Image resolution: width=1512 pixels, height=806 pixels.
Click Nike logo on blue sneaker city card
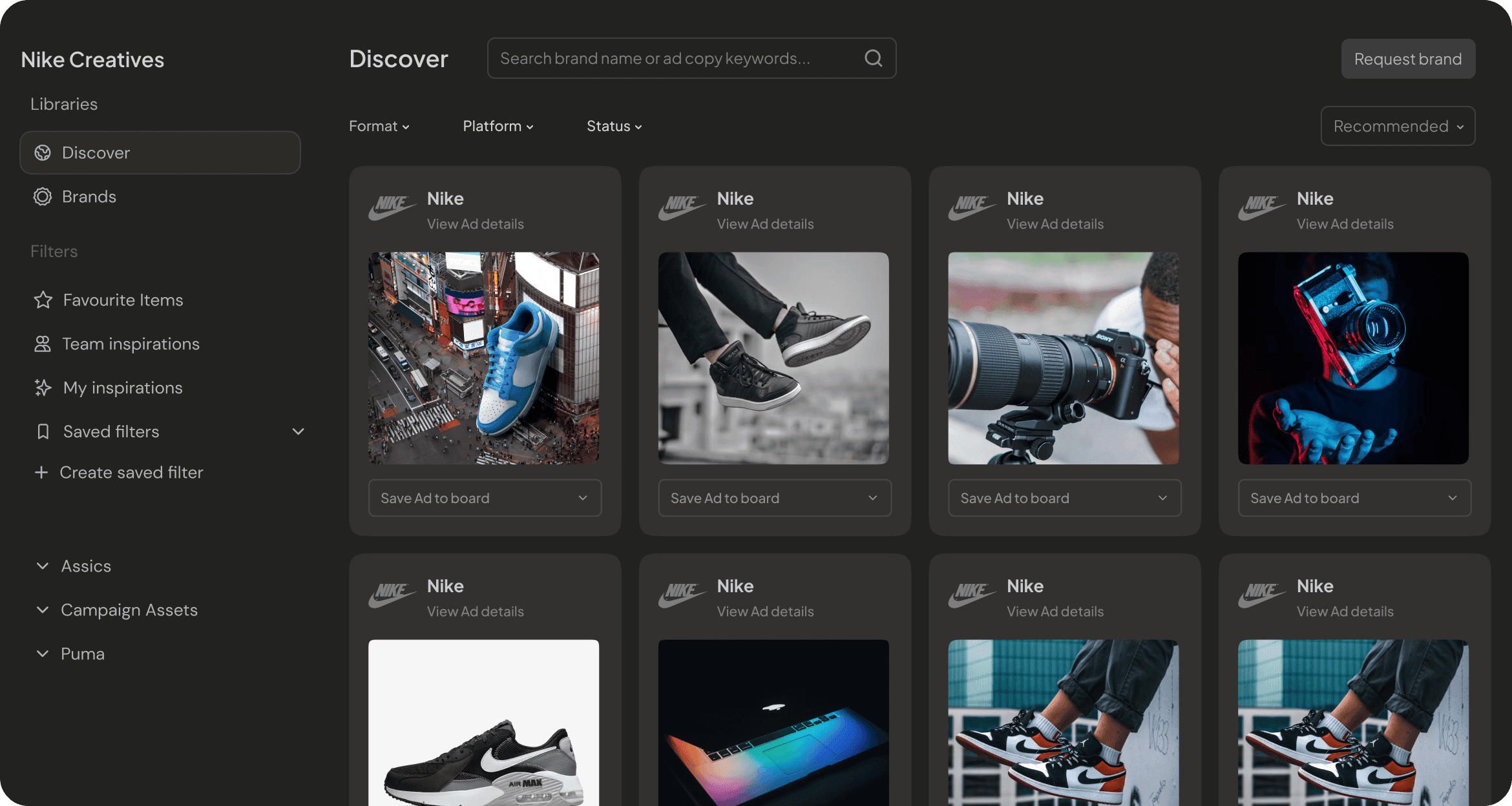[392, 208]
